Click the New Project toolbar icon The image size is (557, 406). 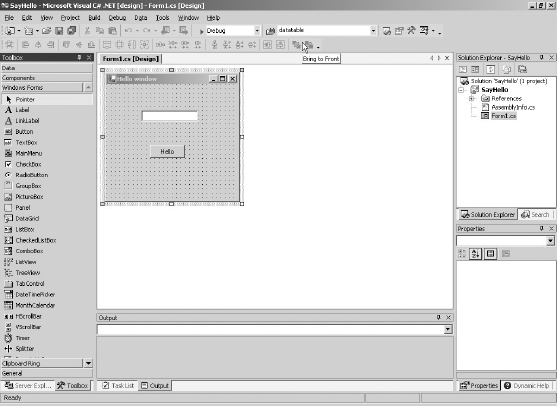10,31
